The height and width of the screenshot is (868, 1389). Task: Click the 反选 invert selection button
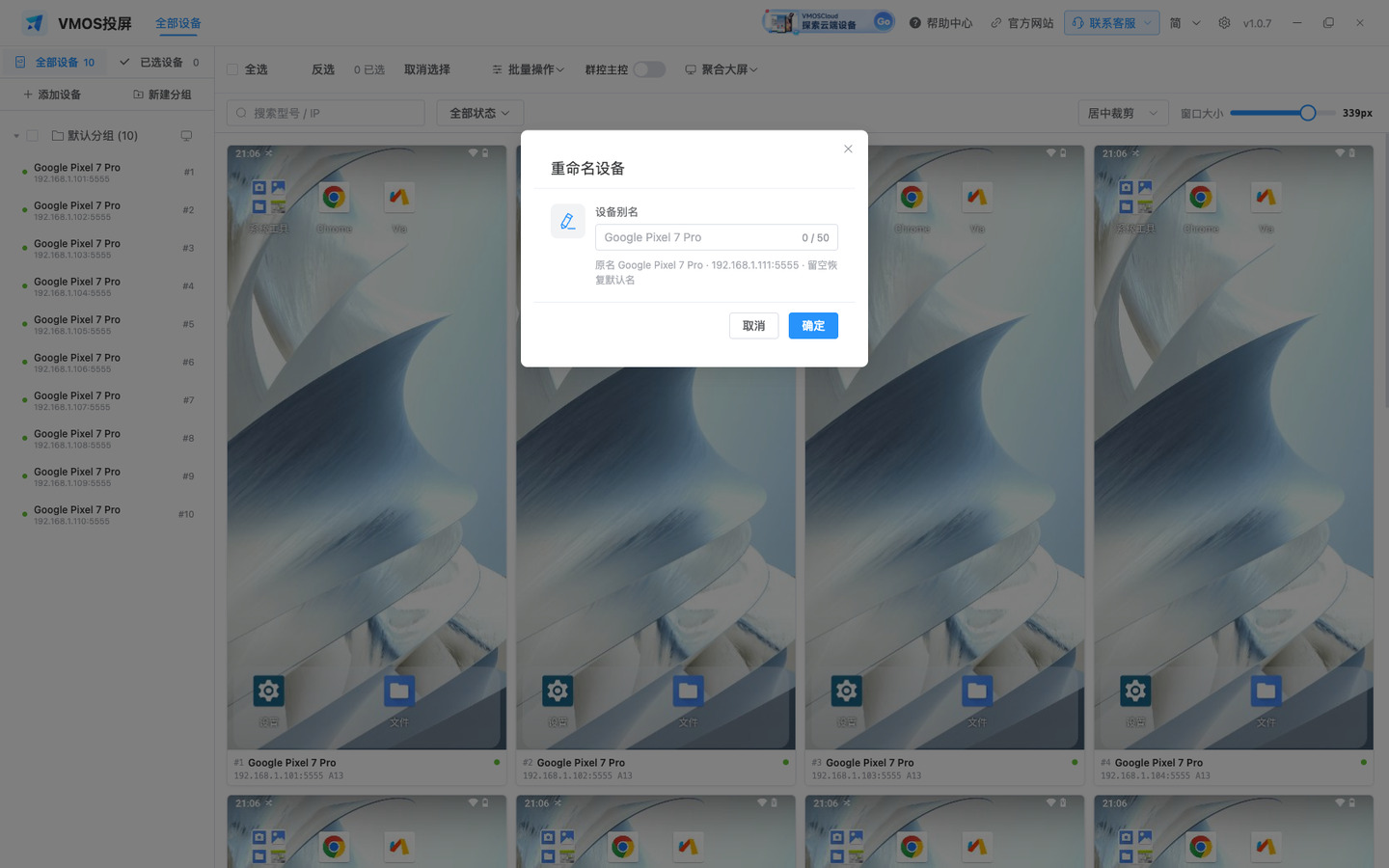tap(323, 69)
